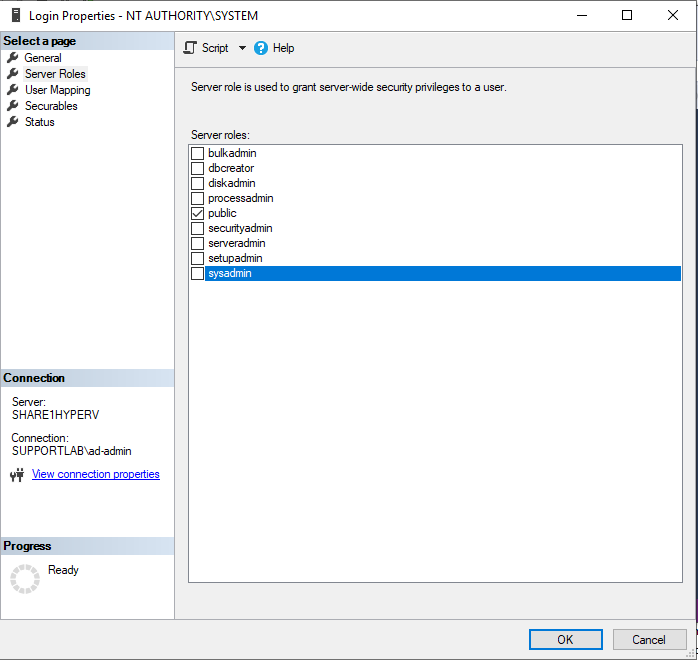Toggle the public role checkbox
Viewport: 698px width, 660px height.
click(x=197, y=214)
